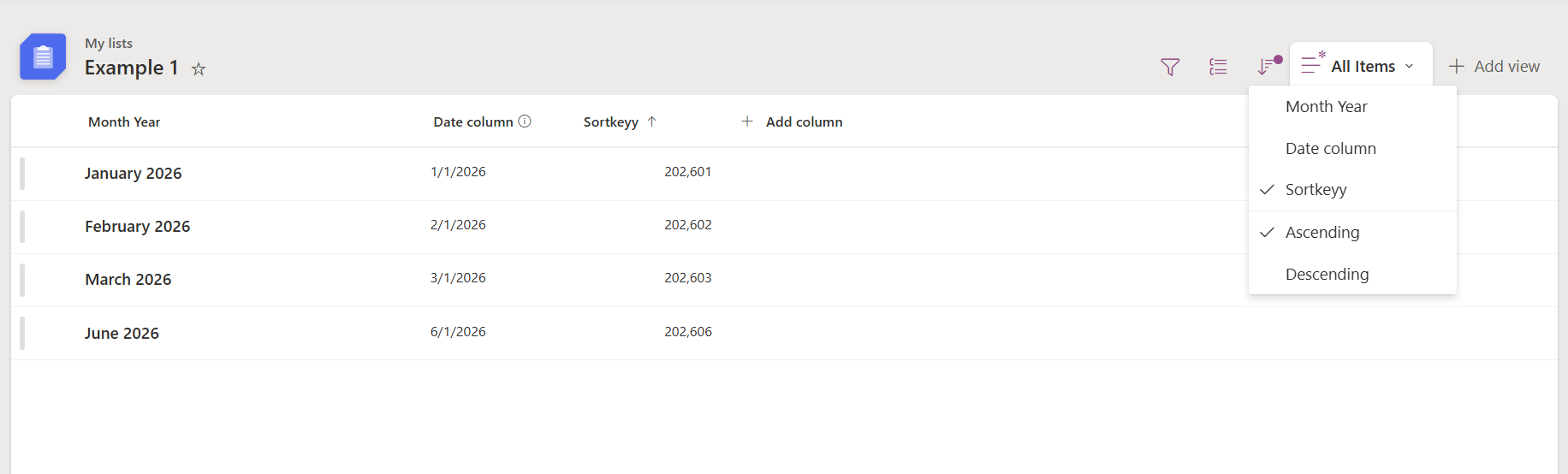Click the Example 1 list logo icon
The image size is (1568, 474).
click(43, 57)
